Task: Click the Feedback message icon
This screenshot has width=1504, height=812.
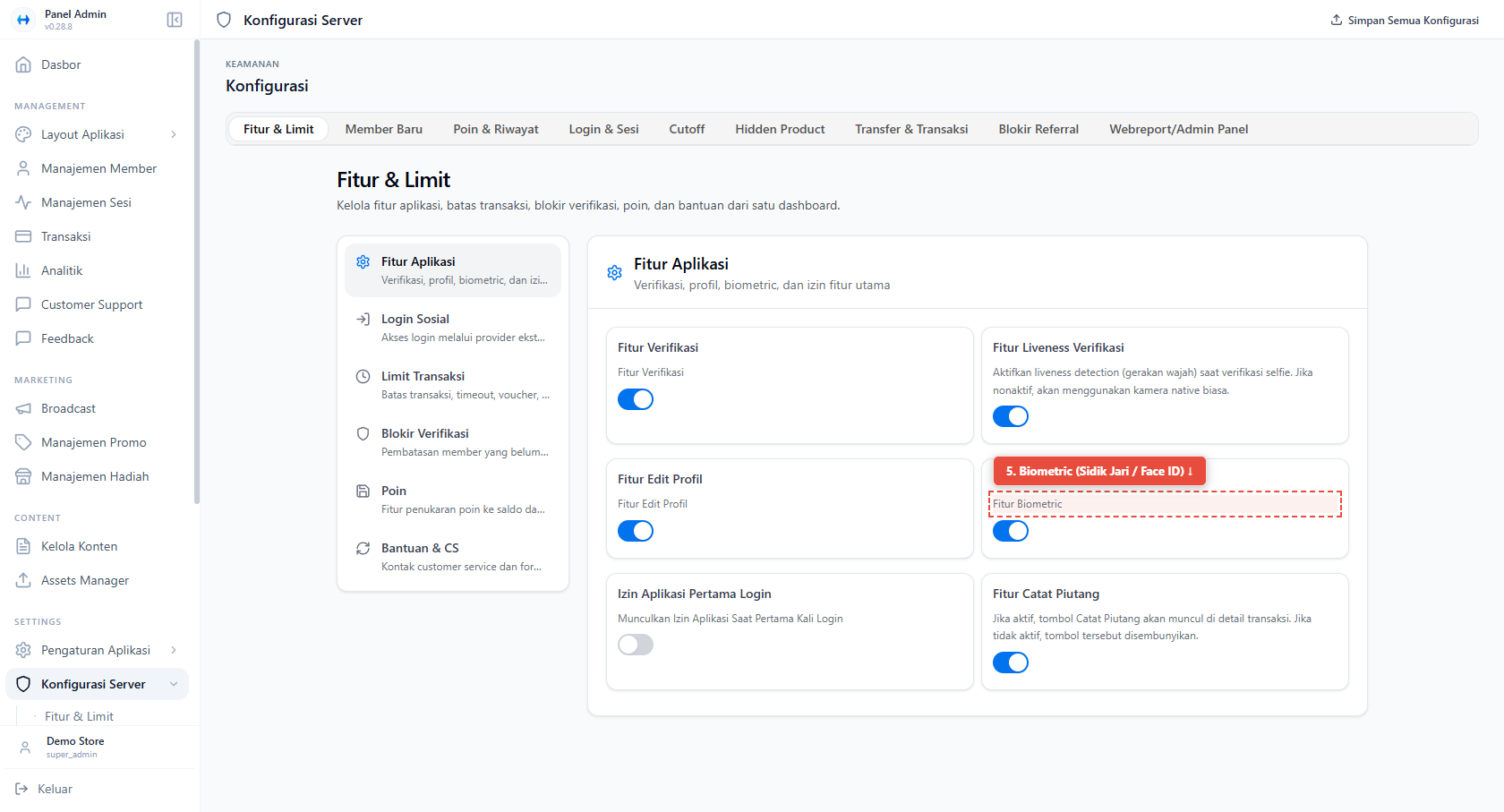Action: [x=23, y=338]
